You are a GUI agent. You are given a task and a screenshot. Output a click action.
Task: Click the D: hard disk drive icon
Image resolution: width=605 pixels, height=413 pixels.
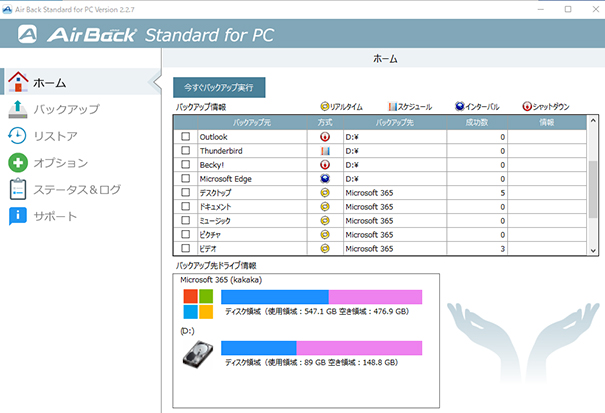coord(198,354)
